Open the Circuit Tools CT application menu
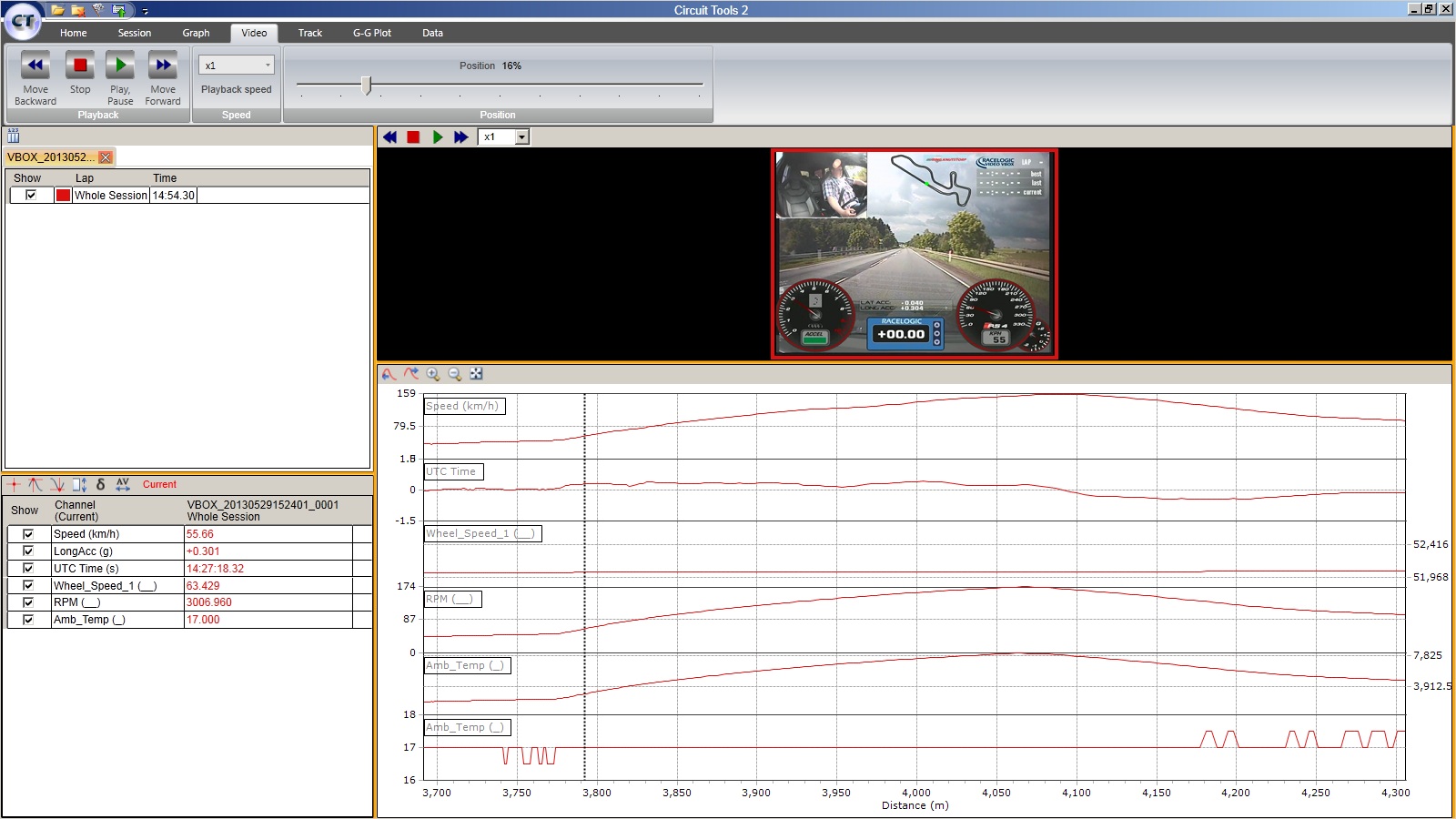This screenshot has height=819, width=1456. [x=23, y=21]
